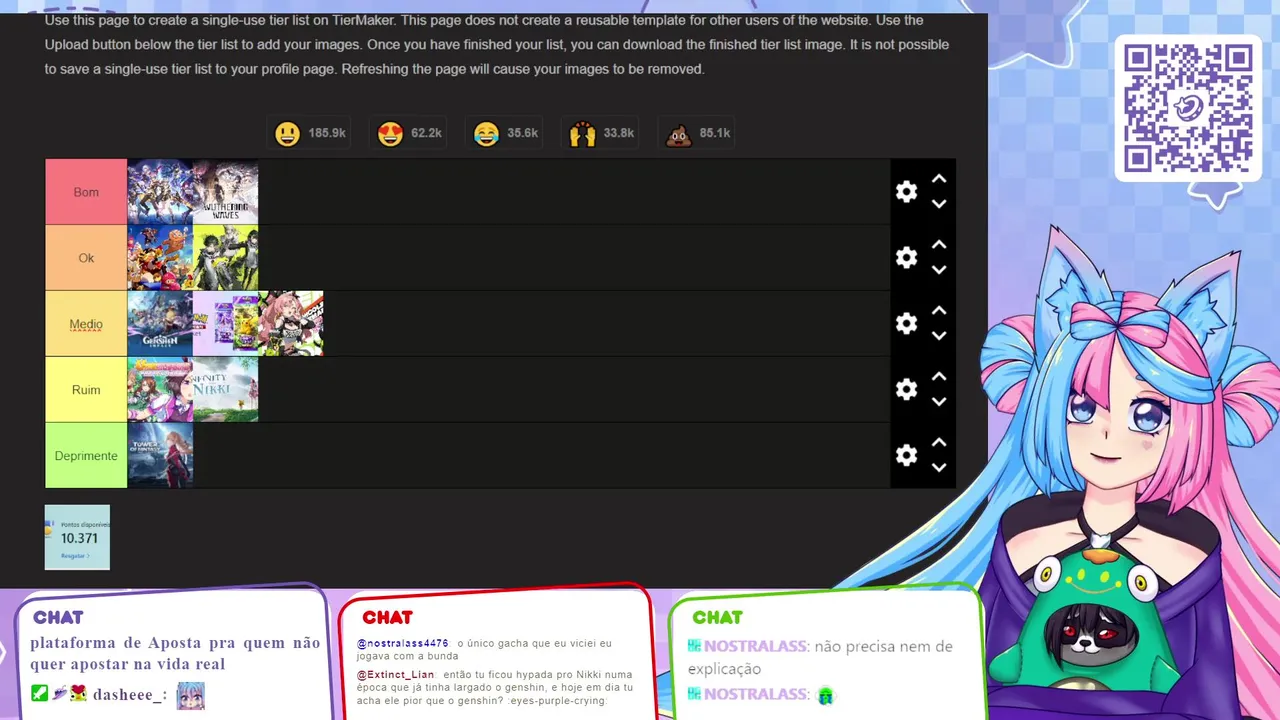Image resolution: width=1280 pixels, height=720 pixels.
Task: Move Deprimente tier row down
Action: pos(939,468)
